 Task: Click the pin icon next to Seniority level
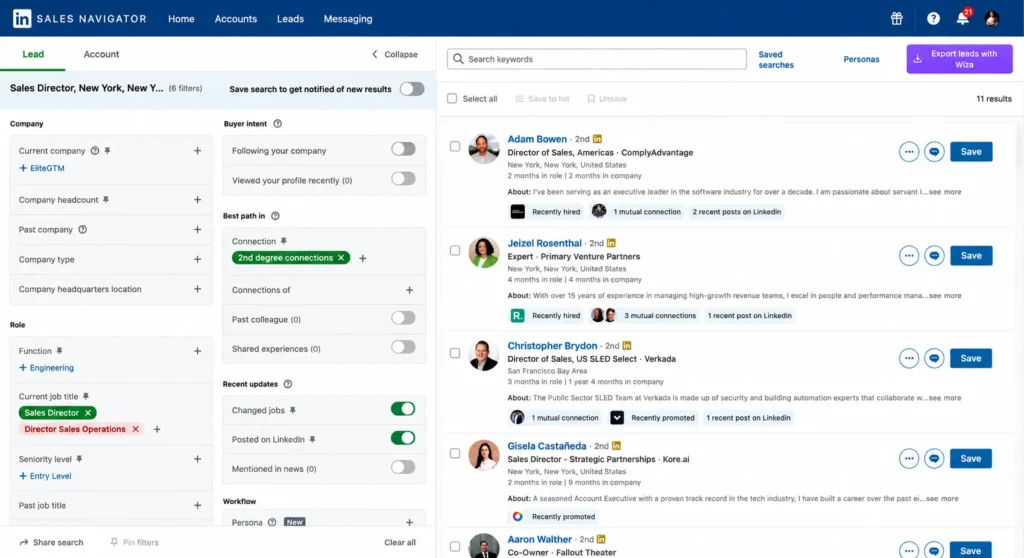coord(79,459)
